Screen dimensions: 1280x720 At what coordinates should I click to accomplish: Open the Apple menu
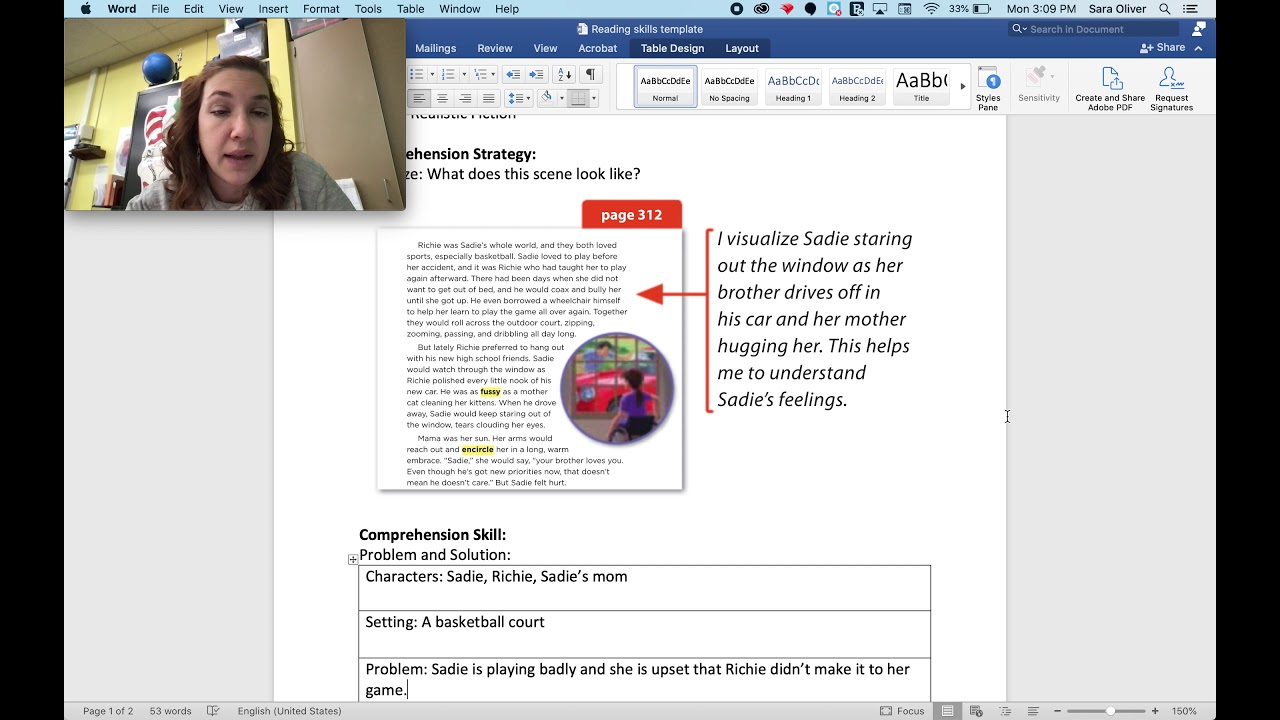point(85,9)
